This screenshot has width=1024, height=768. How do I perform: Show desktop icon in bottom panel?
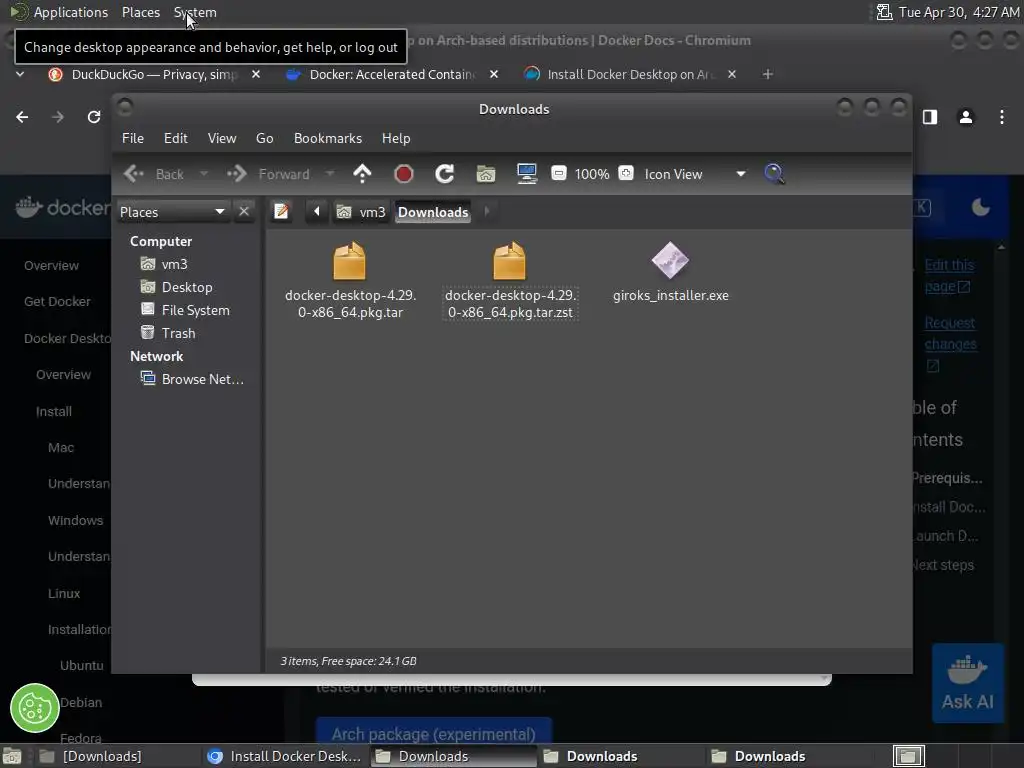point(12,757)
